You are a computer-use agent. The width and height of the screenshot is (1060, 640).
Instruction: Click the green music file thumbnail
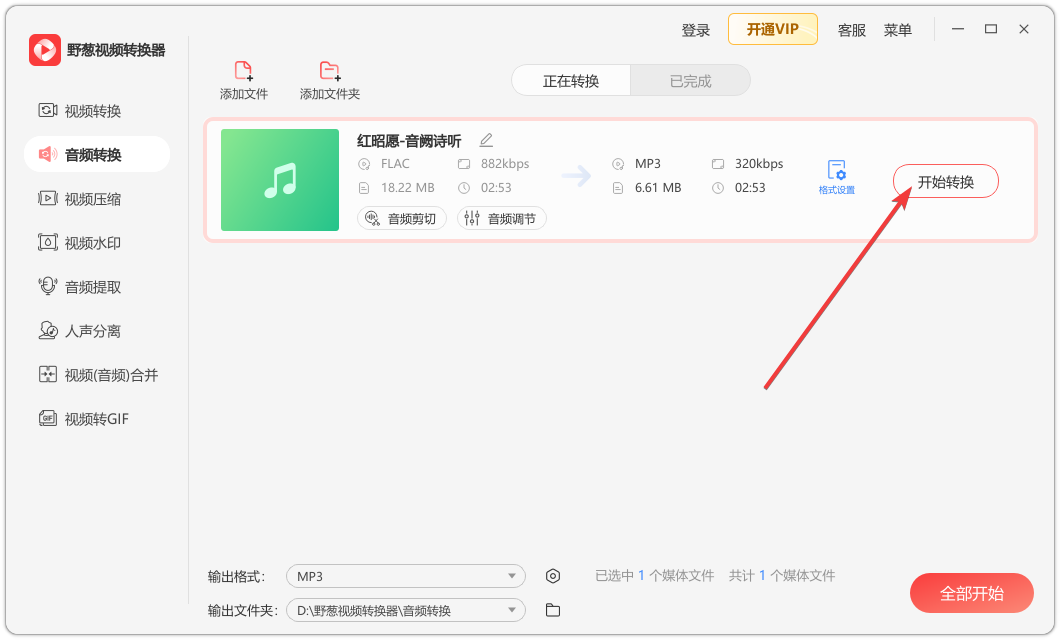pyautogui.click(x=279, y=180)
